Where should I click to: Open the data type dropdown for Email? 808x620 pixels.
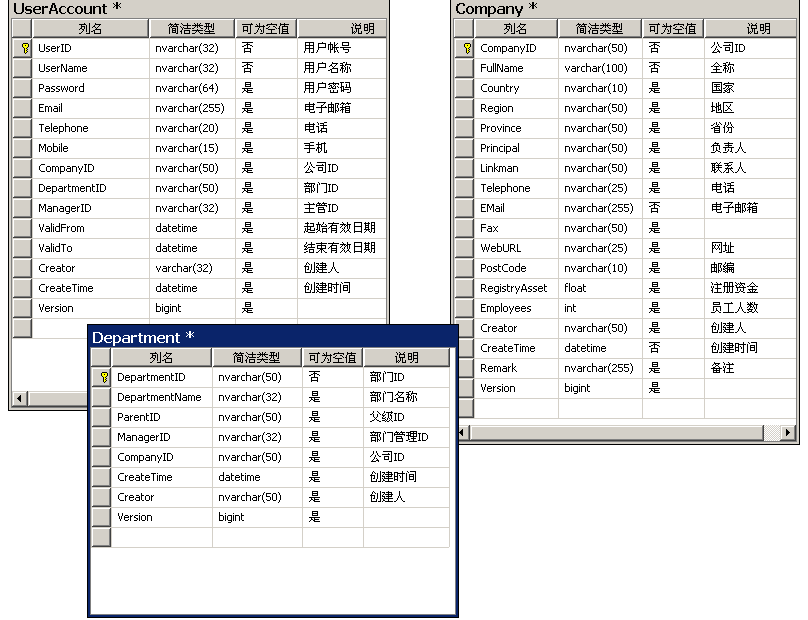pyautogui.click(x=193, y=108)
